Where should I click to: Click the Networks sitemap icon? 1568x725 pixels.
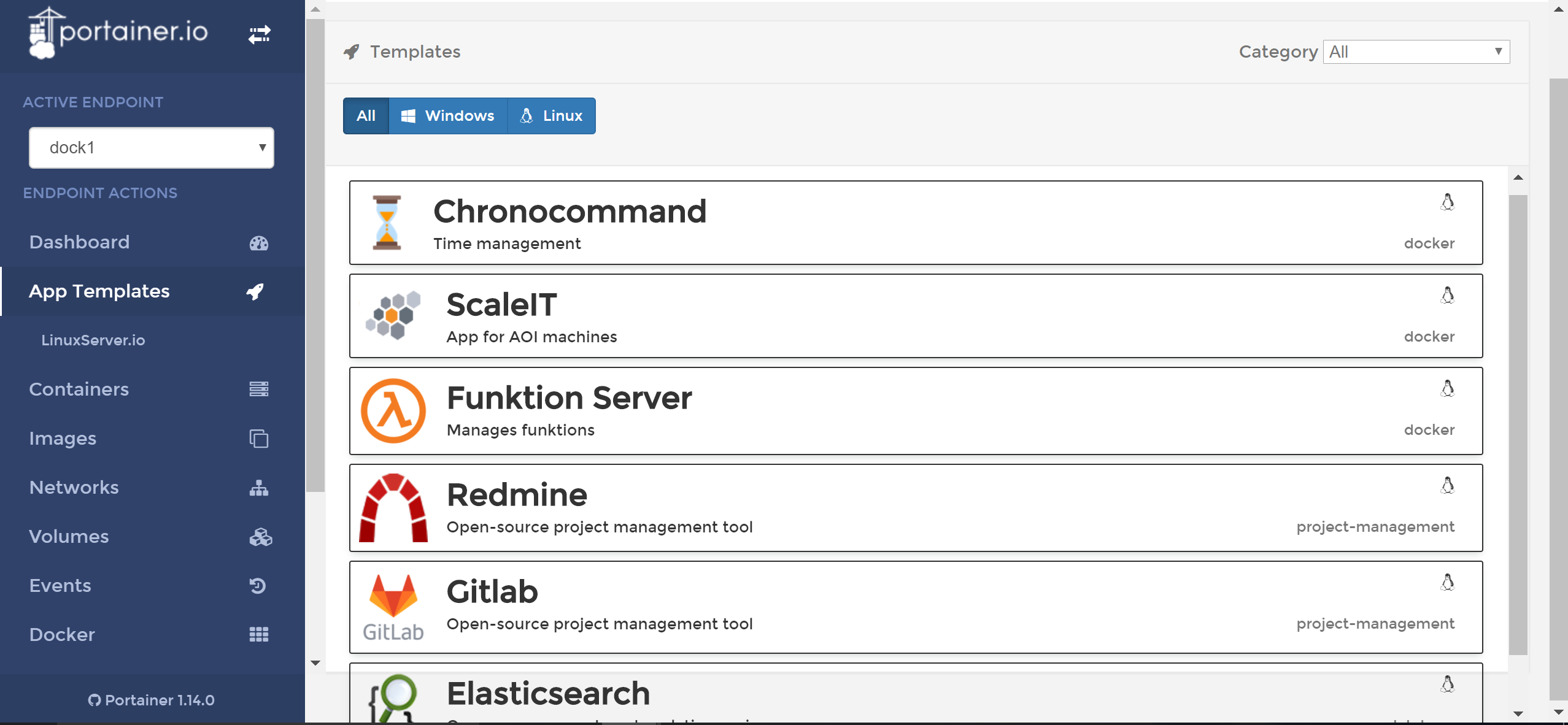tap(258, 488)
